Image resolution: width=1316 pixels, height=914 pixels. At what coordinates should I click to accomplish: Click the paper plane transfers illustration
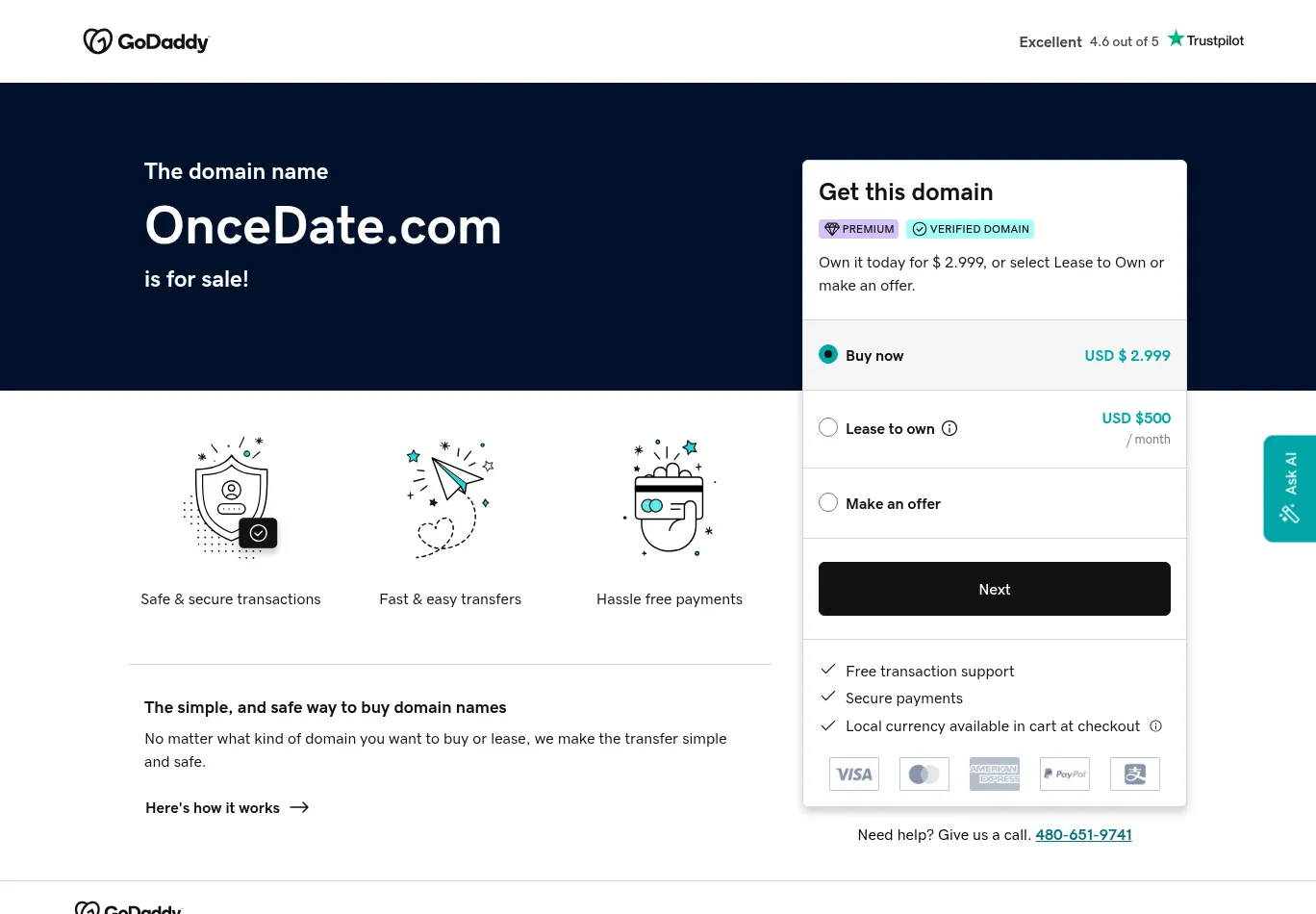pyautogui.click(x=450, y=498)
